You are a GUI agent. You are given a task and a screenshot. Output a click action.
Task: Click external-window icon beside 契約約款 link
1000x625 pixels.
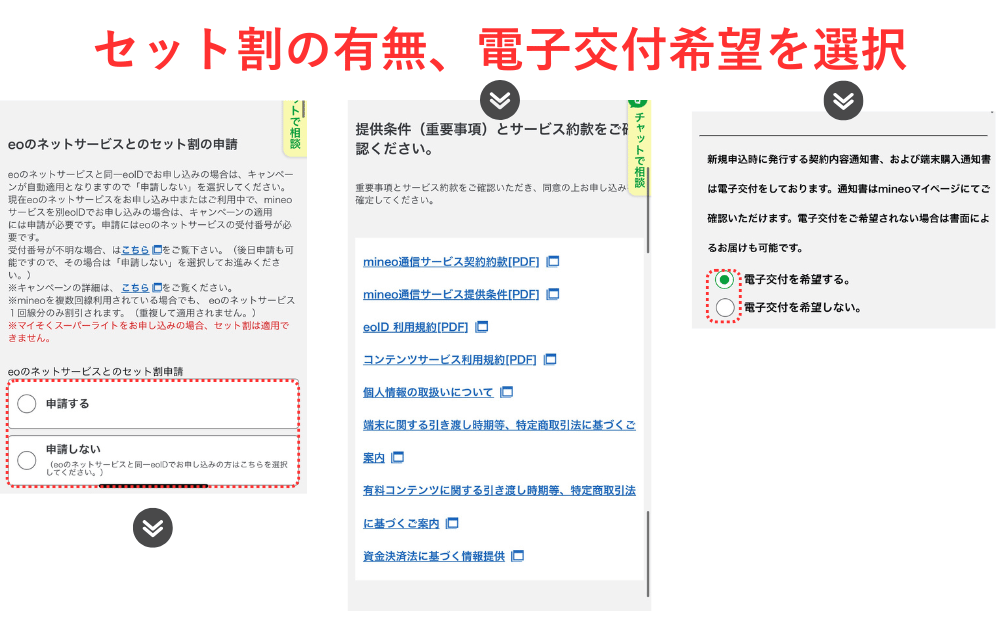(x=553, y=261)
